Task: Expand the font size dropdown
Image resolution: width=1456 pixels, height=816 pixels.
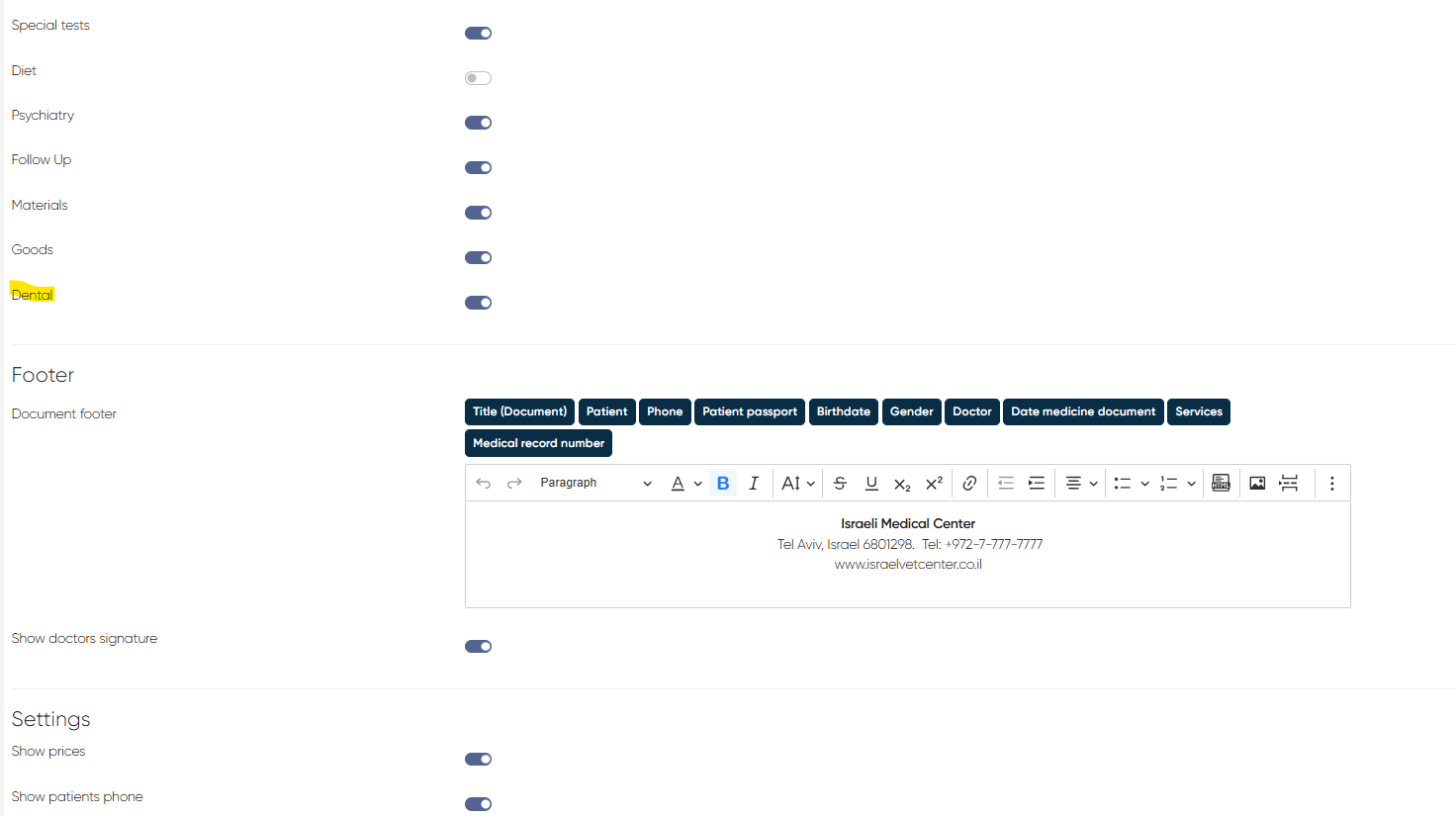Action: (x=798, y=483)
